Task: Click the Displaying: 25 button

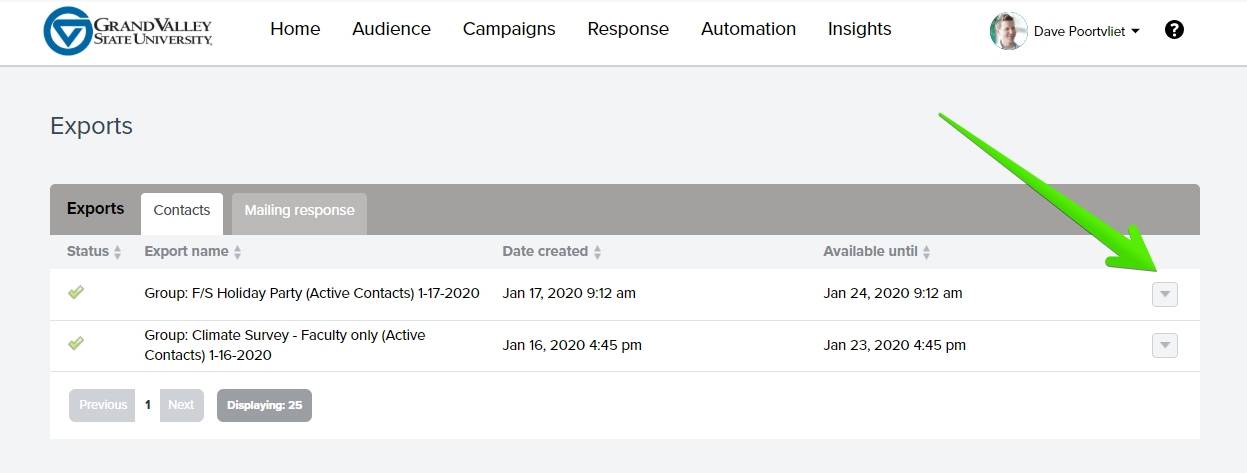Action: pos(264,405)
